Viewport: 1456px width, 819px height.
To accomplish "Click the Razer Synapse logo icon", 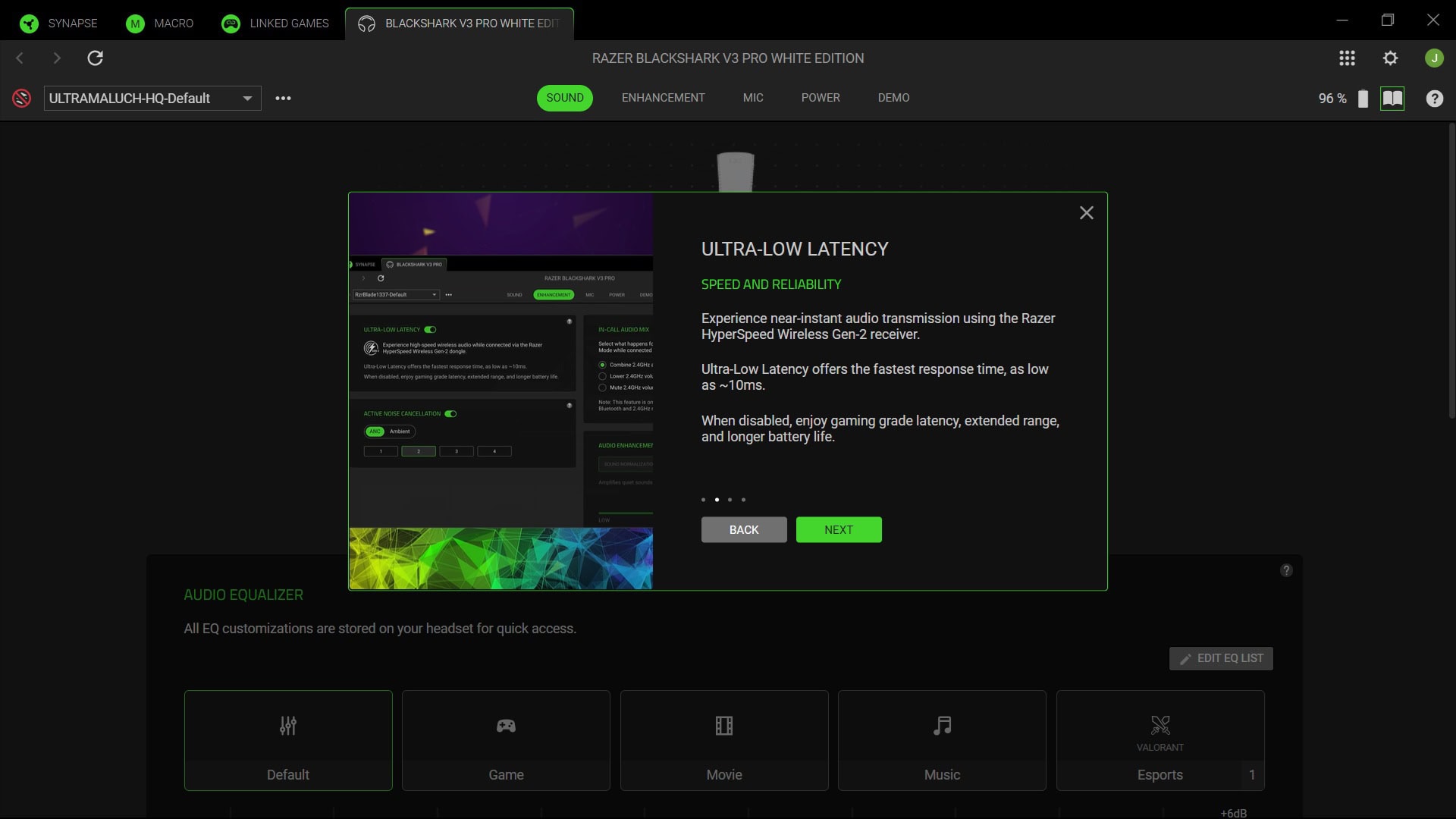I will pos(29,24).
